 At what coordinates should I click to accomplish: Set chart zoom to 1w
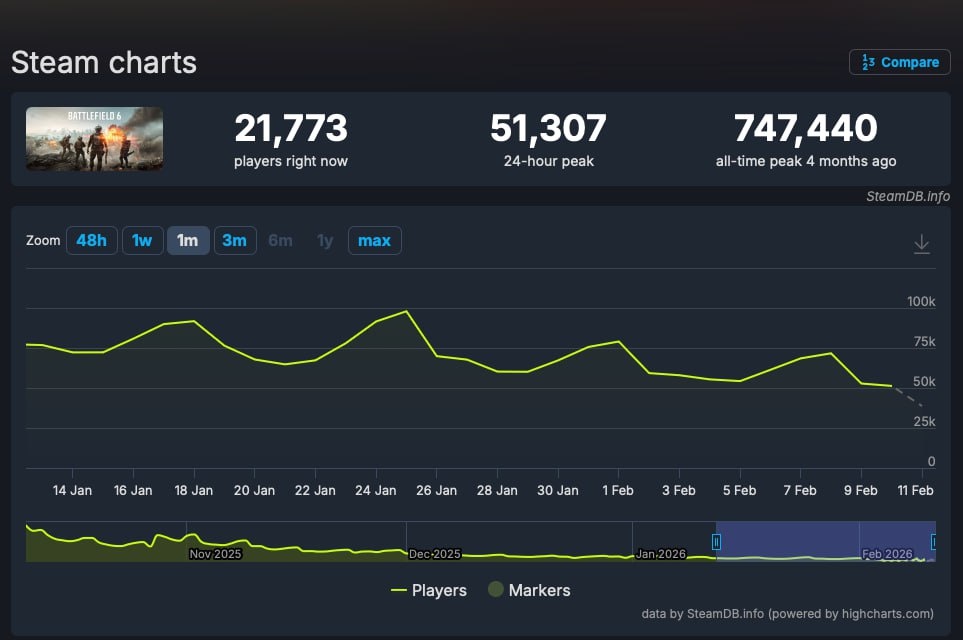pyautogui.click(x=142, y=240)
